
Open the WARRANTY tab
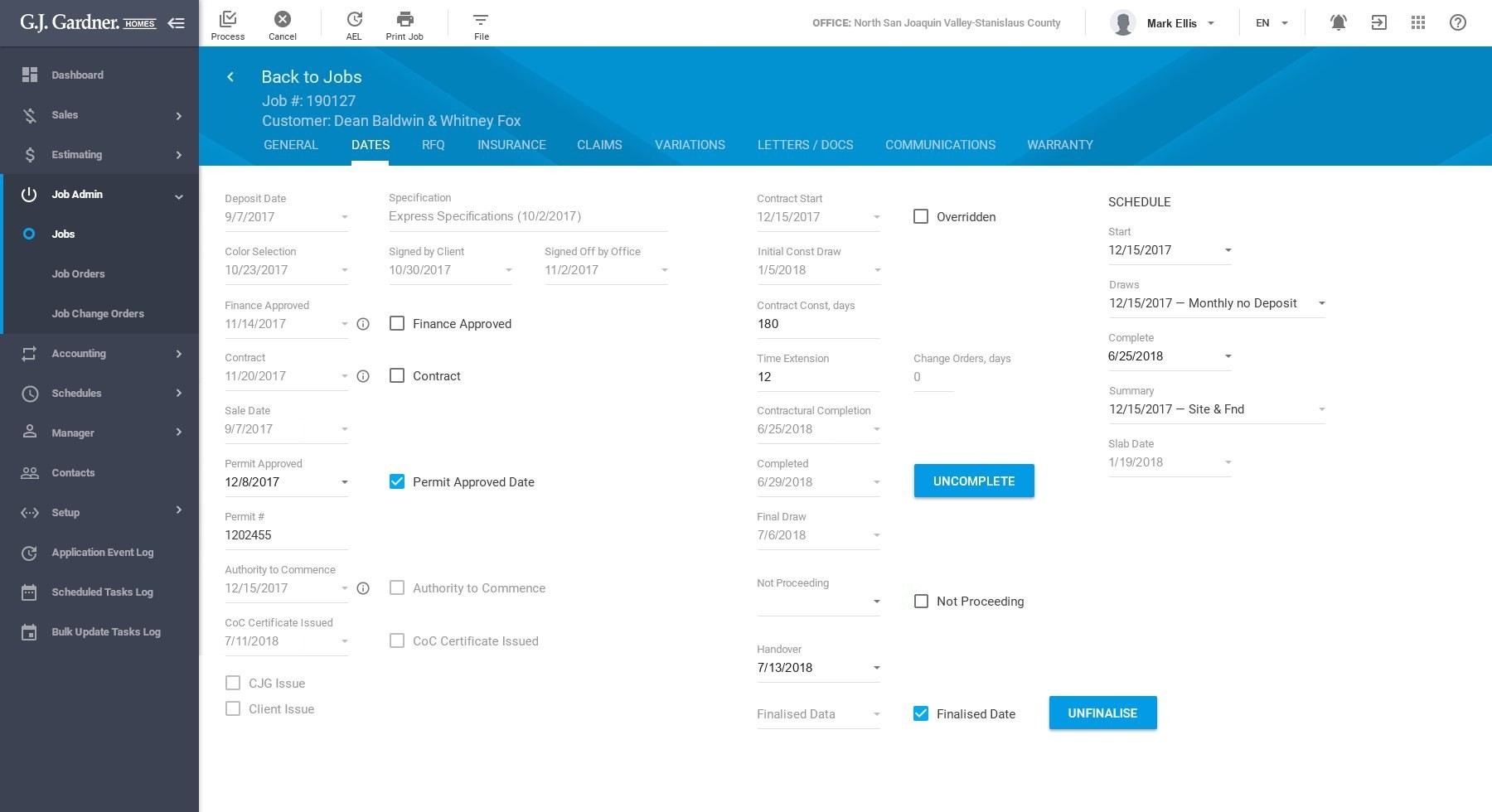tap(1059, 145)
